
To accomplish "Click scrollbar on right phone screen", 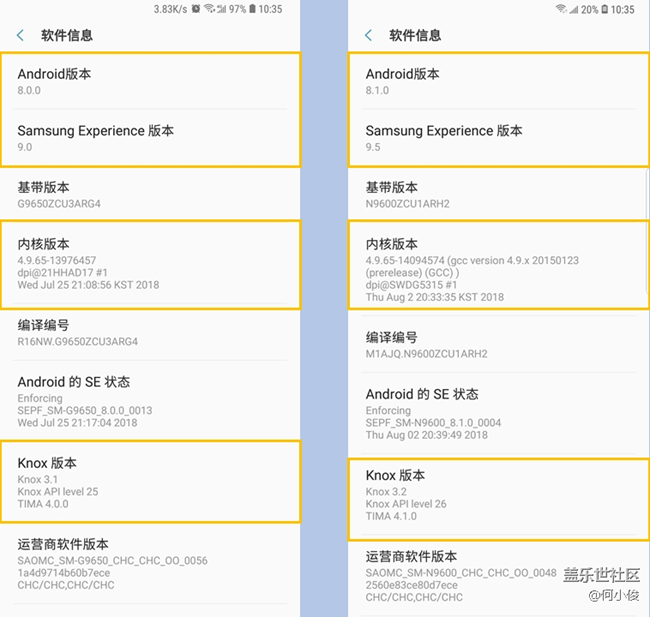I will [648, 232].
